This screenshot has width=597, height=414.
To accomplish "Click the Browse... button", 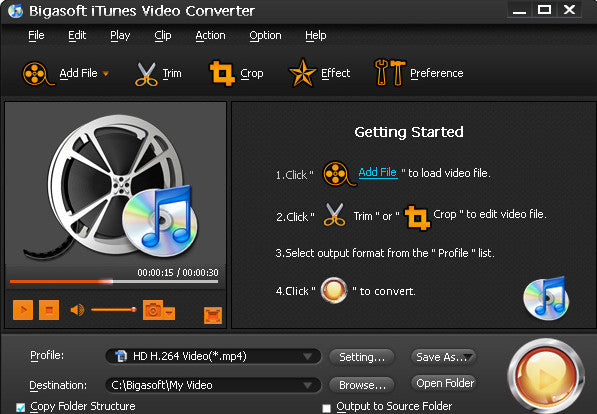I will click(x=361, y=385).
